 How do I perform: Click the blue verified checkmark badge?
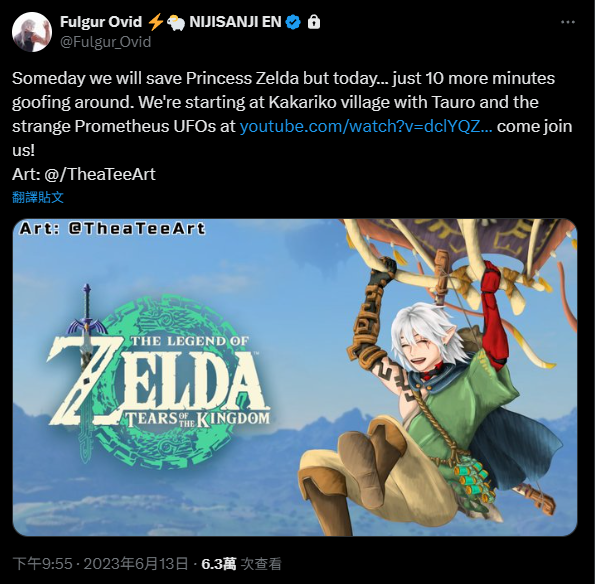point(293,22)
